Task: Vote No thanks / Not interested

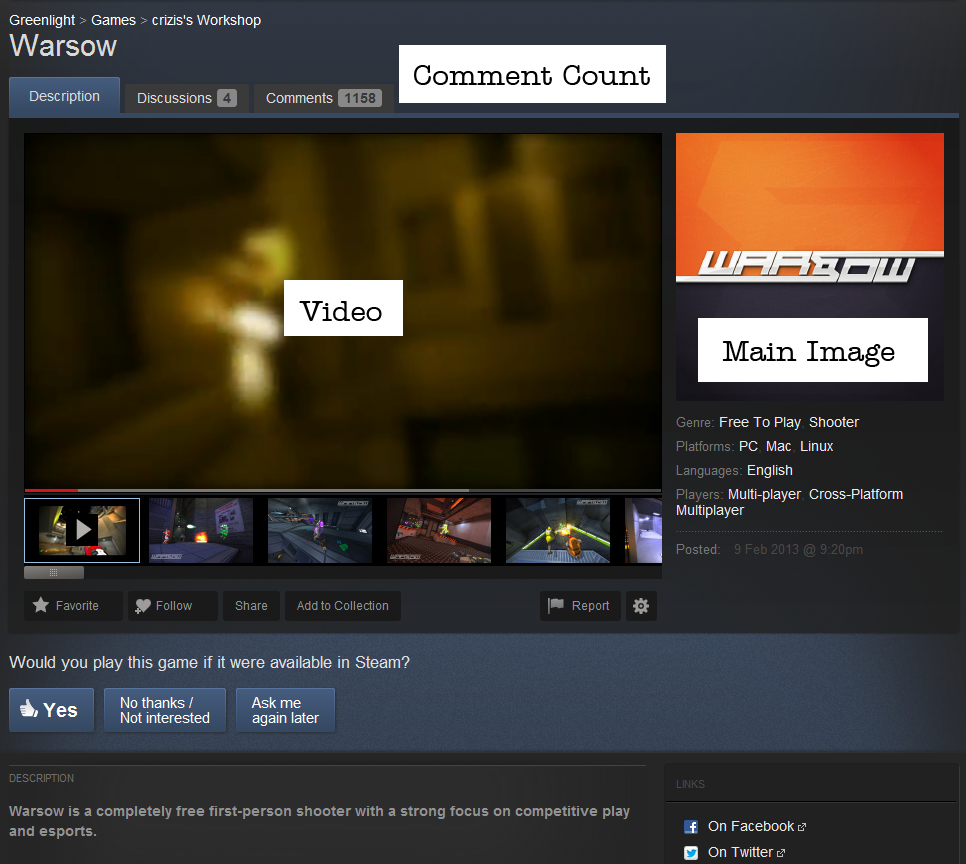Action: (x=165, y=710)
